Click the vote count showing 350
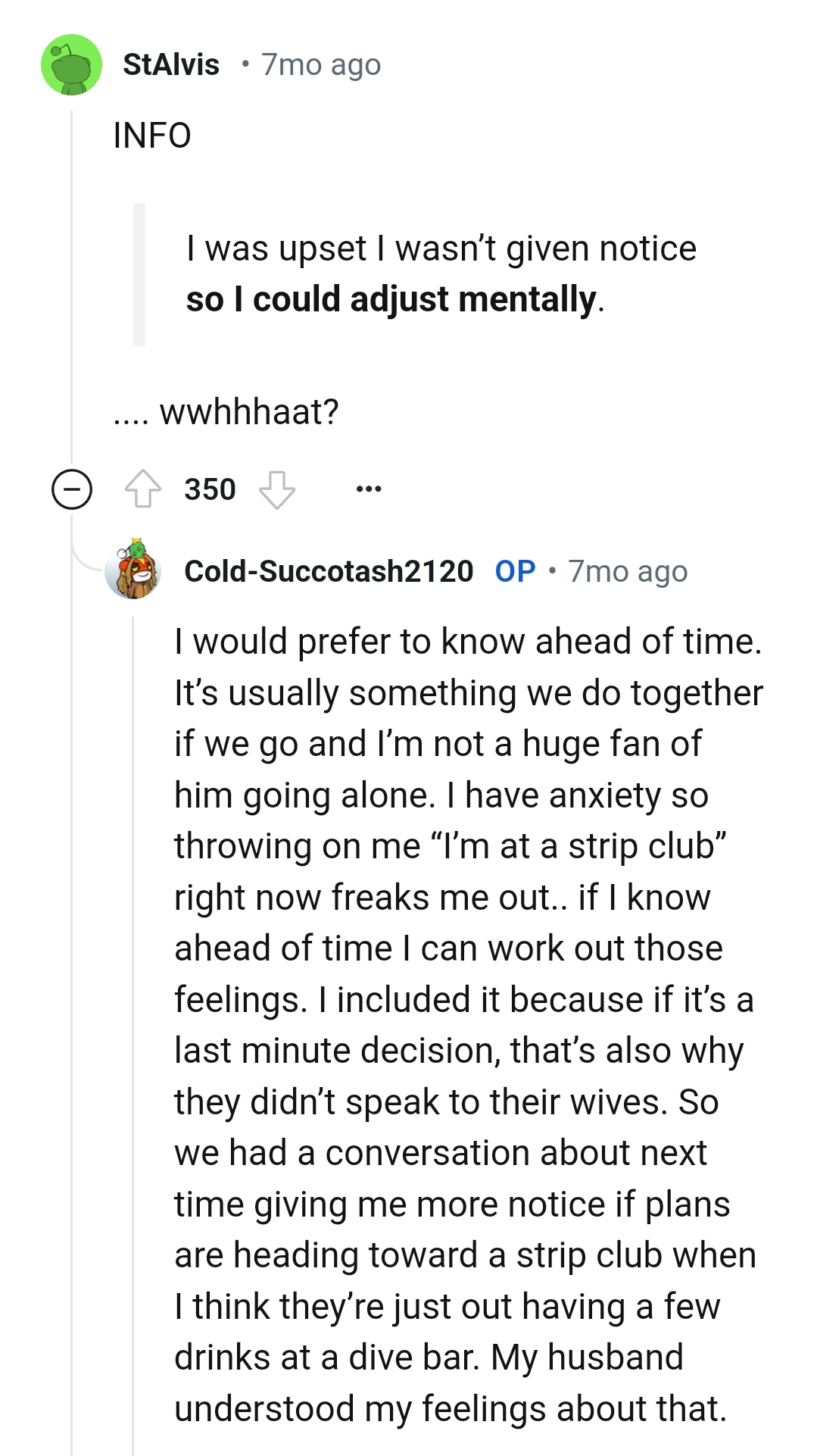817x1456 pixels. pyautogui.click(x=211, y=489)
